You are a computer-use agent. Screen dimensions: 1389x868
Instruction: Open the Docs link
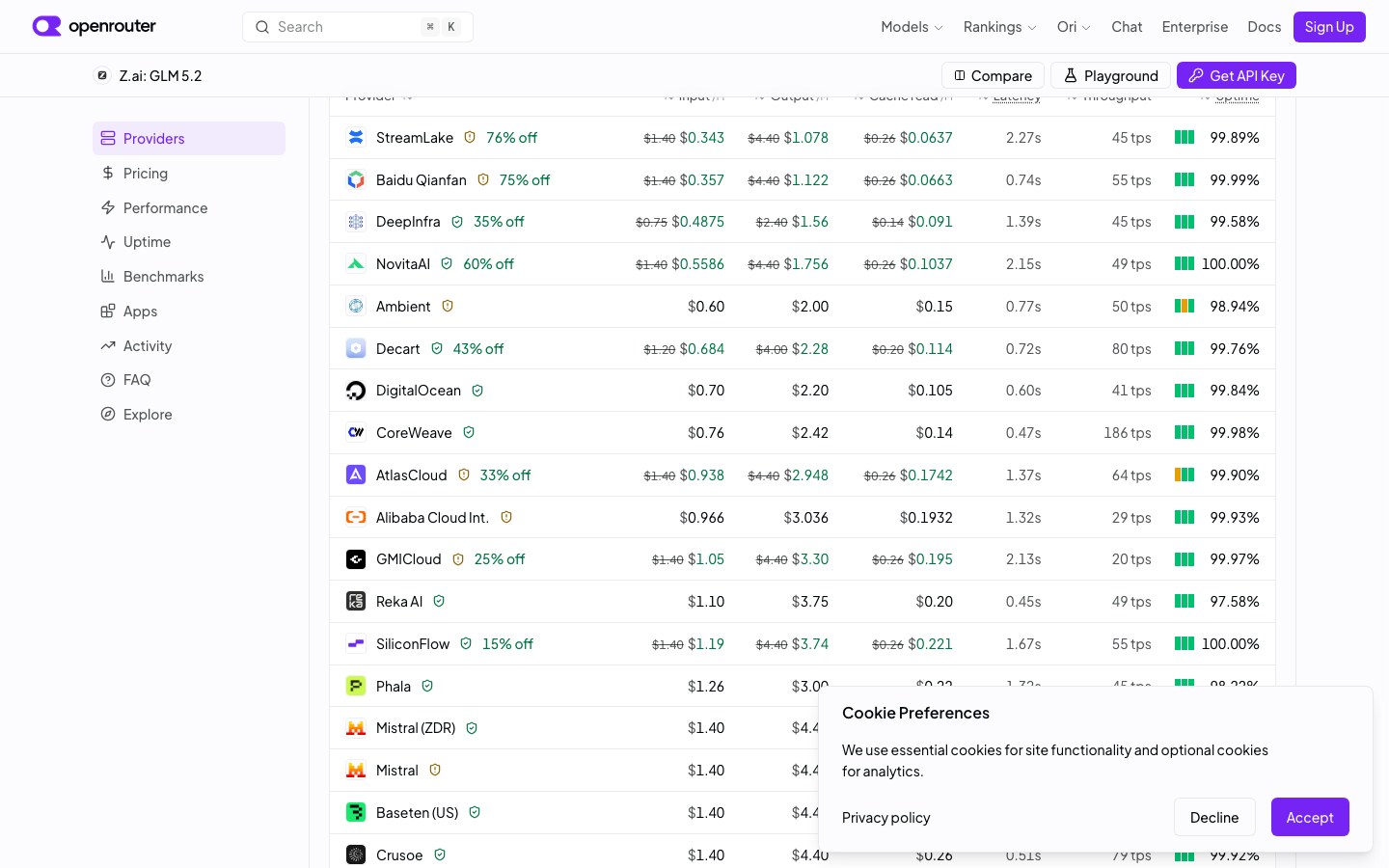point(1265,27)
